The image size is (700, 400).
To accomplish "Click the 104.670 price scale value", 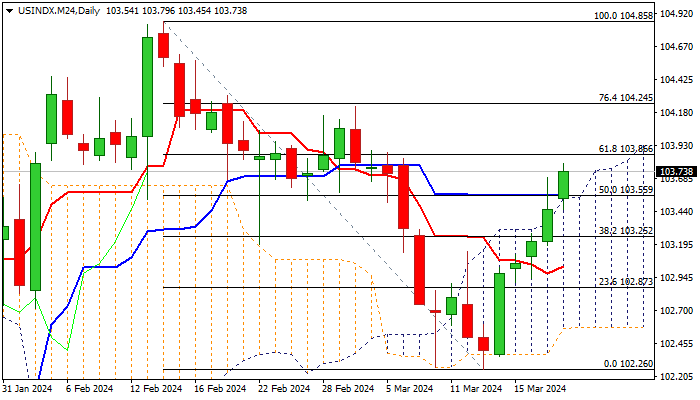I will pyautogui.click(x=676, y=47).
